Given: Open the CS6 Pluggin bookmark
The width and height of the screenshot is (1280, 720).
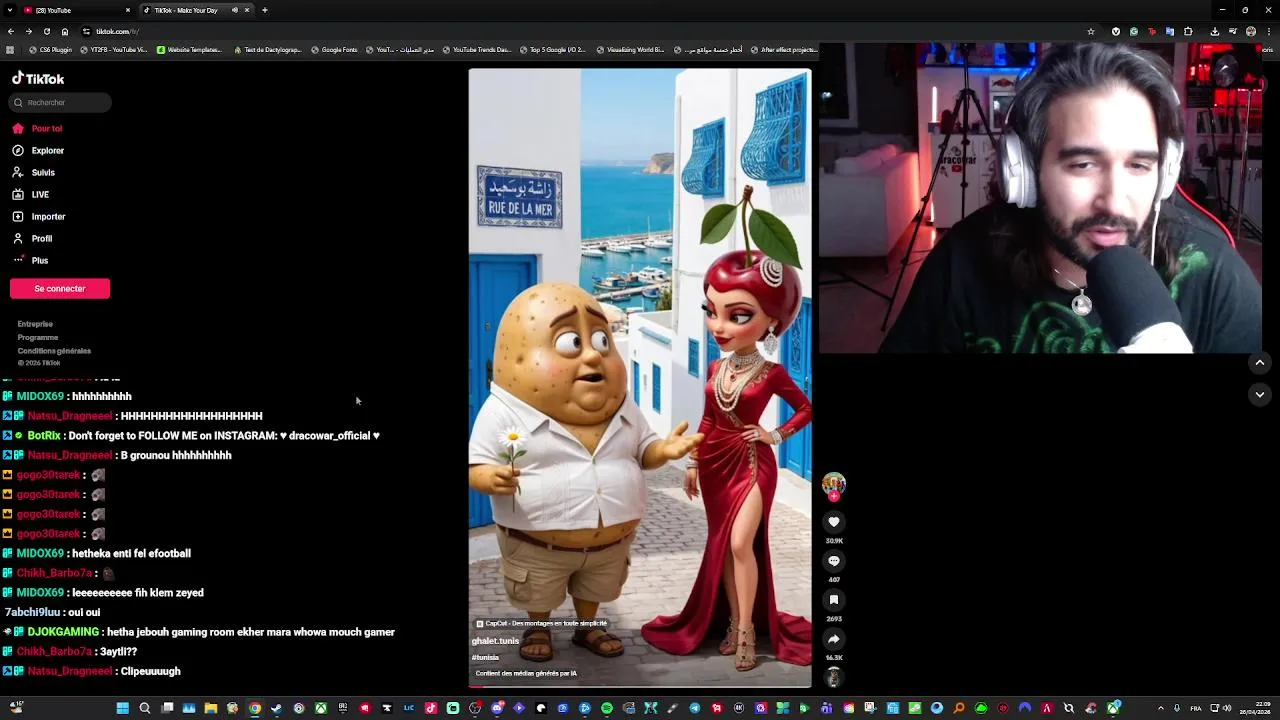Looking at the screenshot, I should pyautogui.click(x=51, y=50).
